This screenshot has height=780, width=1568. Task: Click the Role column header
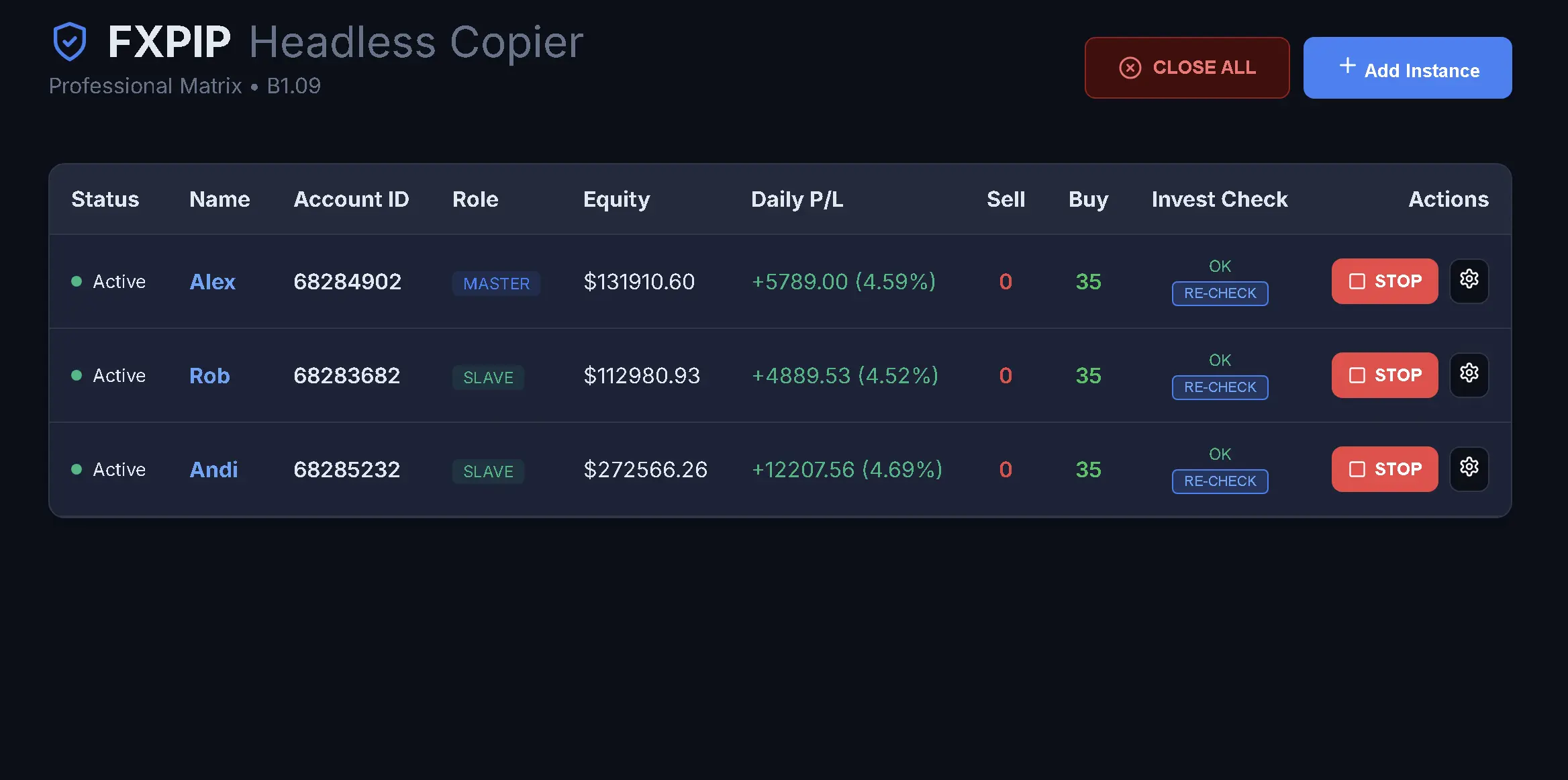pyautogui.click(x=475, y=199)
